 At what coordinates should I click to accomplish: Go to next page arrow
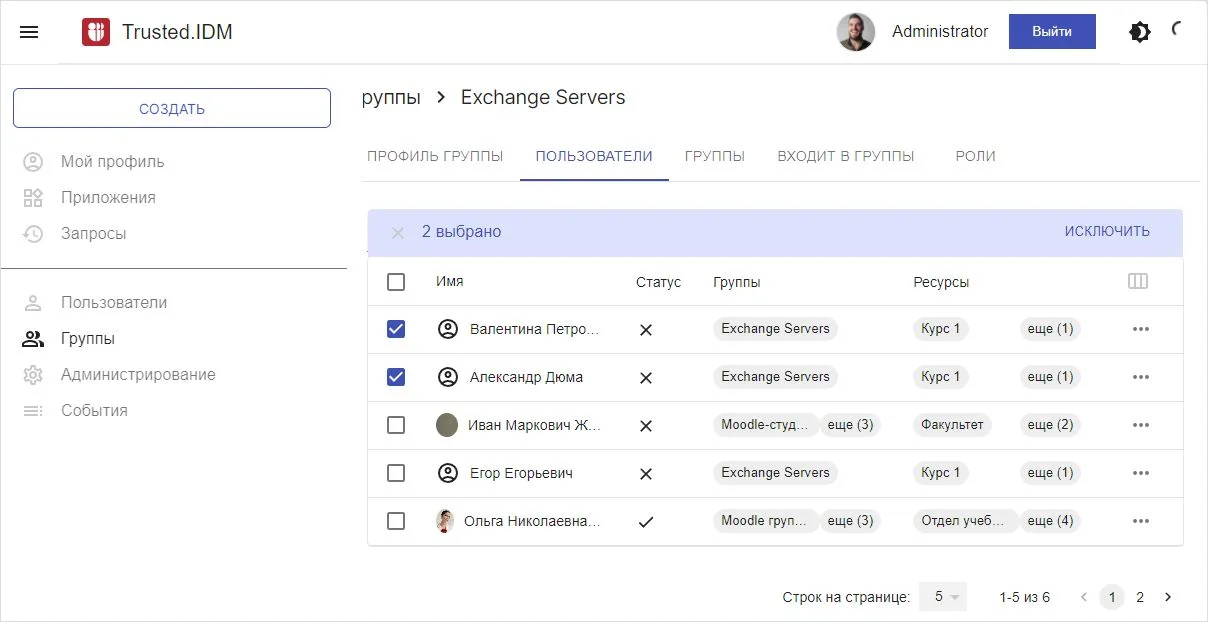1167,597
